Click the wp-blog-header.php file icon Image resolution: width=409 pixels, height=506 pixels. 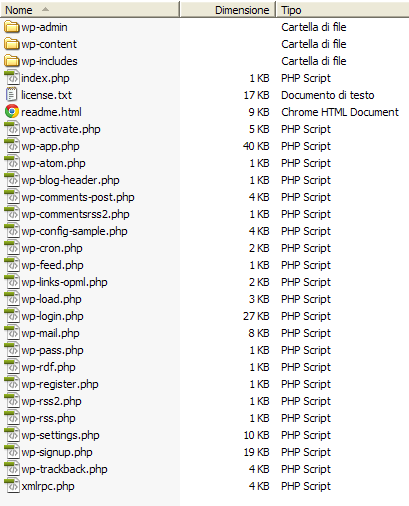[x=12, y=180]
